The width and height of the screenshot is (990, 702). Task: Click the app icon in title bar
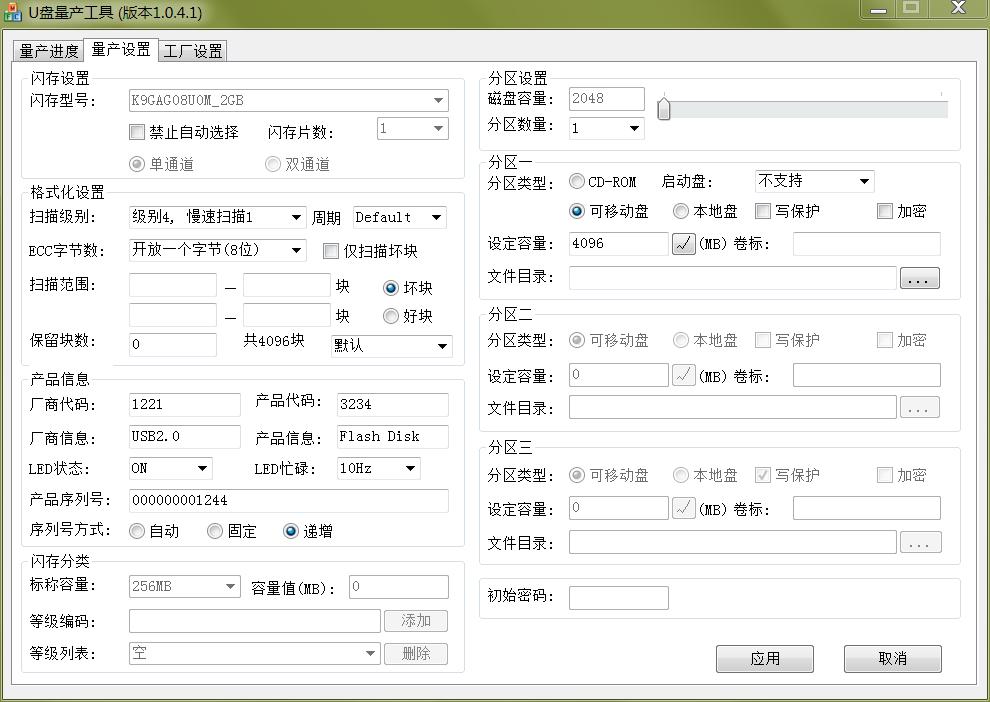pyautogui.click(x=13, y=11)
